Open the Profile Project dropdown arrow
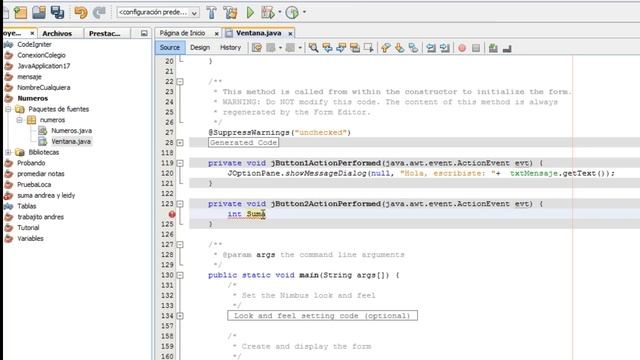640x360 pixels. [x=304, y=12]
